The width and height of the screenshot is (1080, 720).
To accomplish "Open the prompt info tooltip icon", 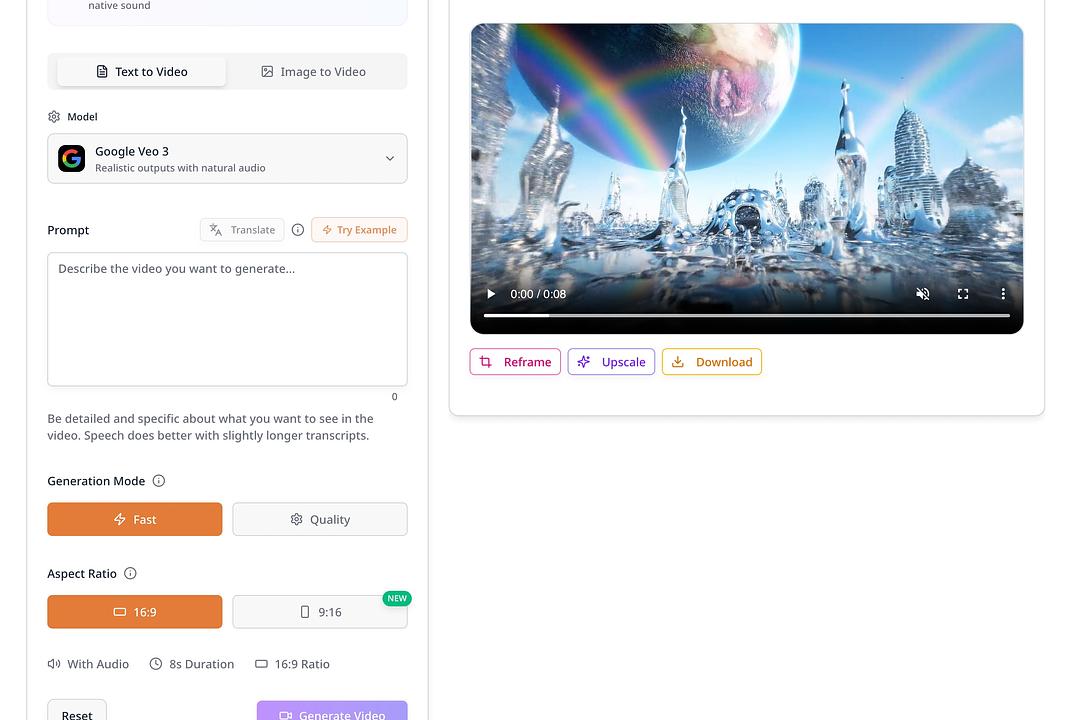I will 298,229.
